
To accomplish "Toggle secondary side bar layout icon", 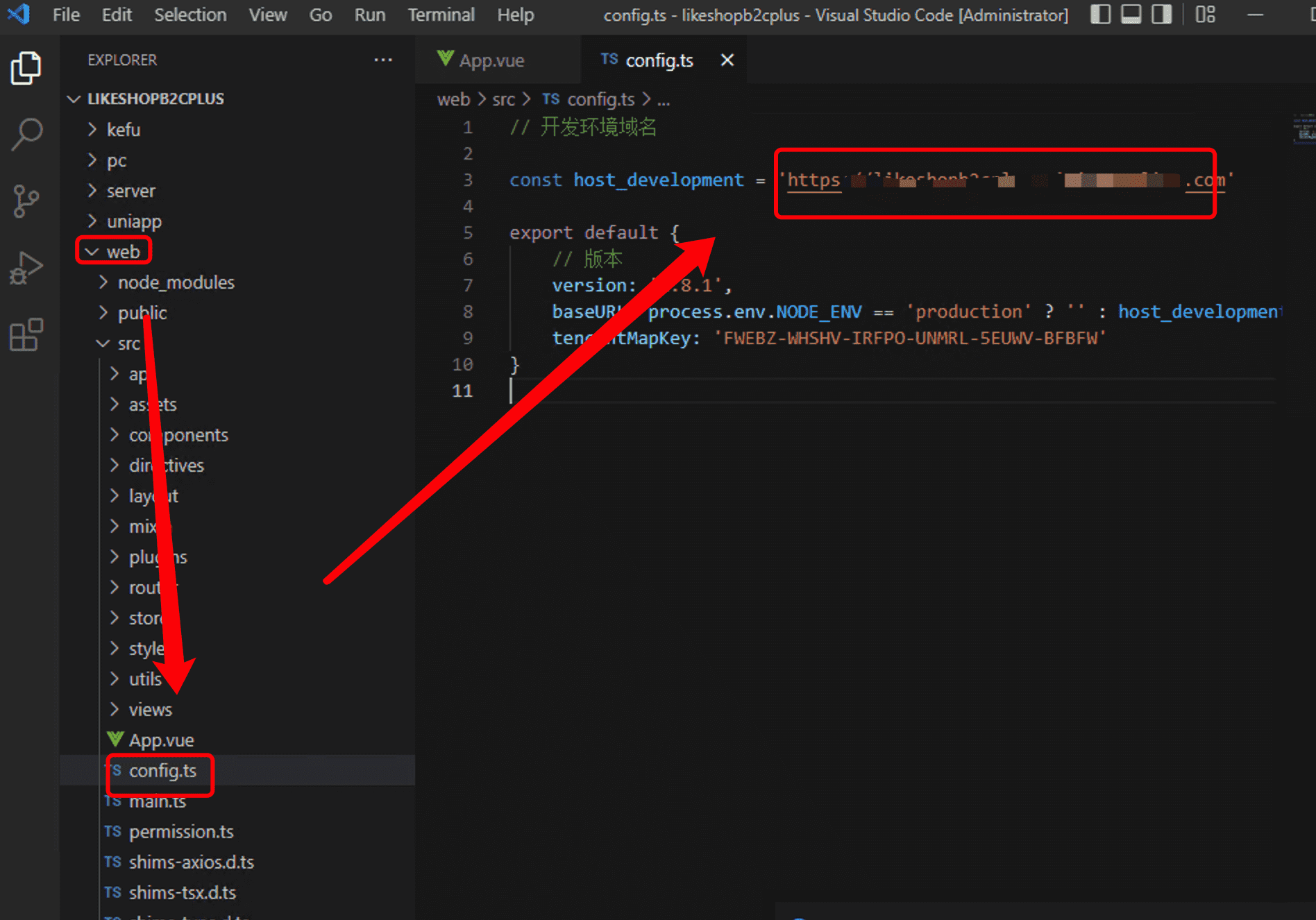I will click(1161, 14).
